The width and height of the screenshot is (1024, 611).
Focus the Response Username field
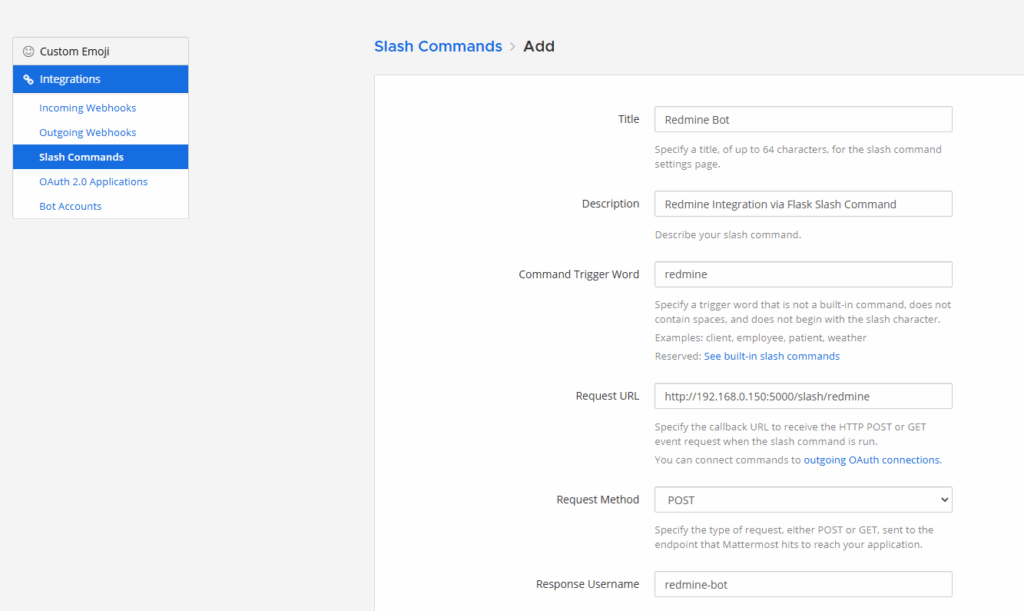tap(802, 584)
